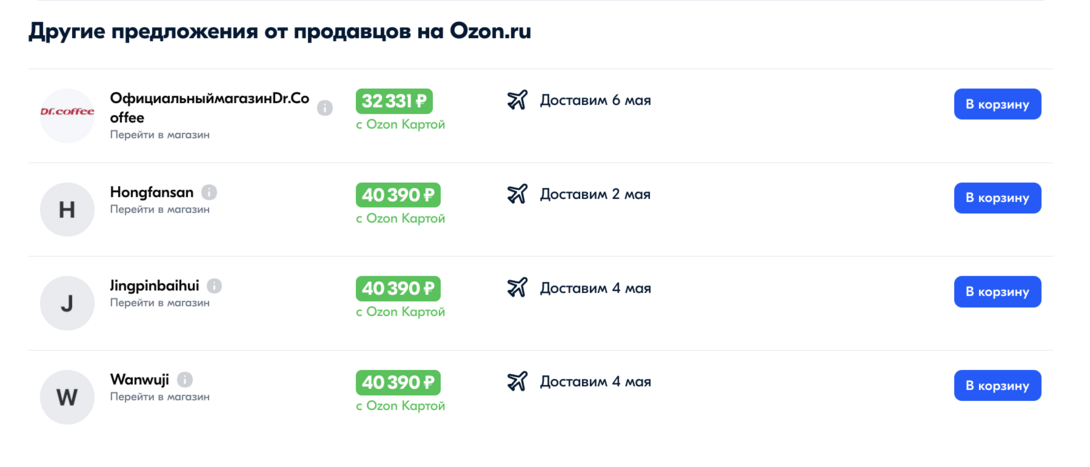
Task: Add Hongfansan offer to cart
Action: point(997,198)
